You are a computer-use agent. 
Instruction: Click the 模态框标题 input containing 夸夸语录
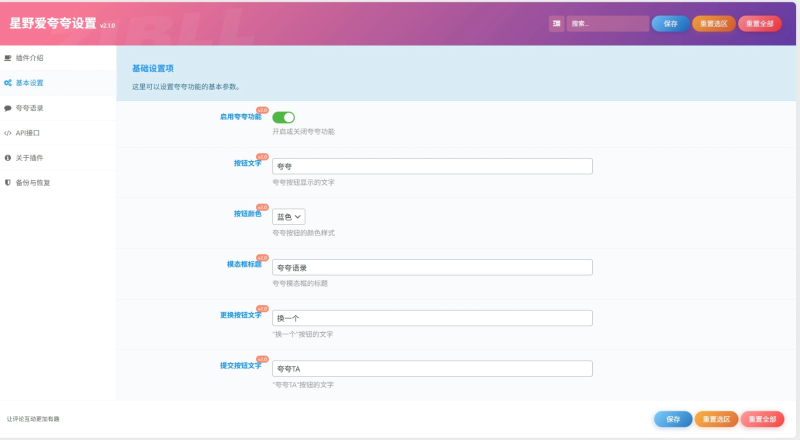432,267
